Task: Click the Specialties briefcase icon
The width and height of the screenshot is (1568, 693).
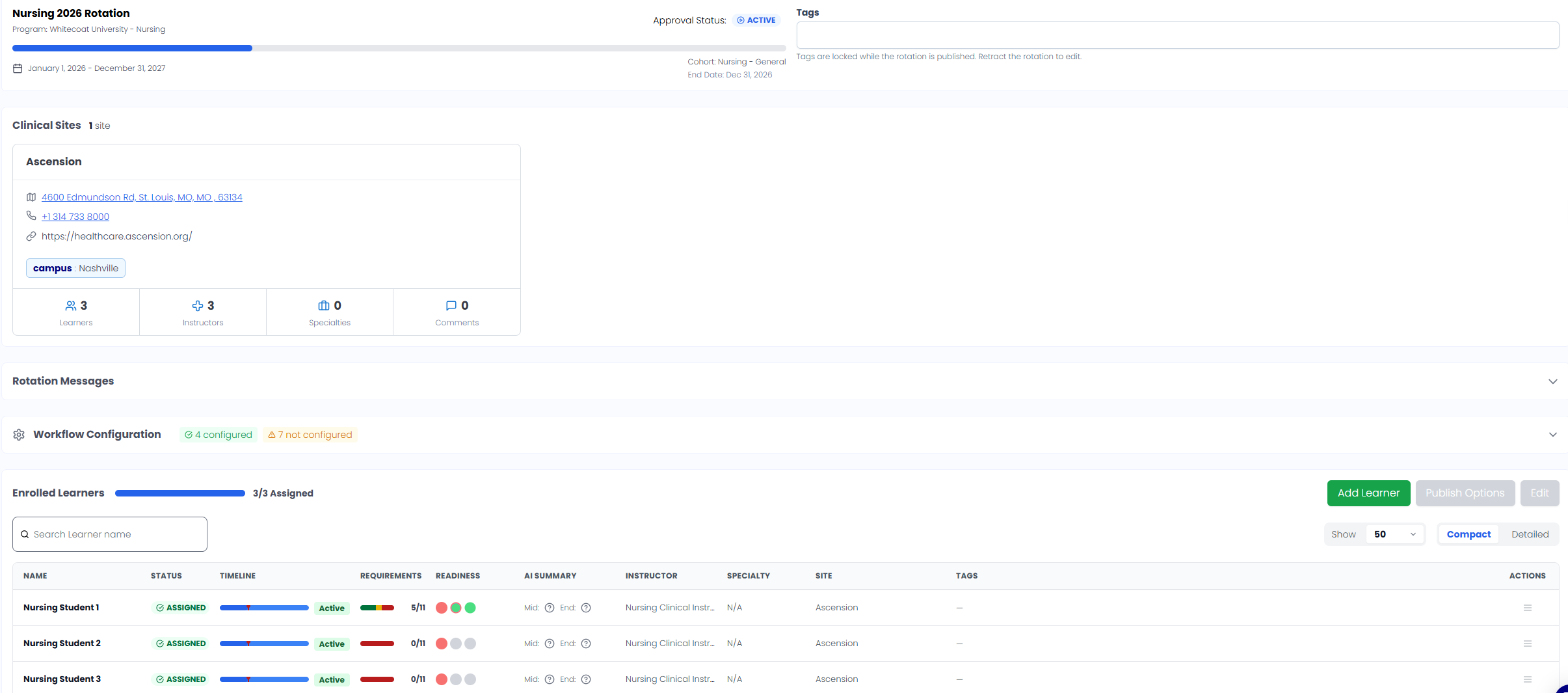Action: (324, 306)
